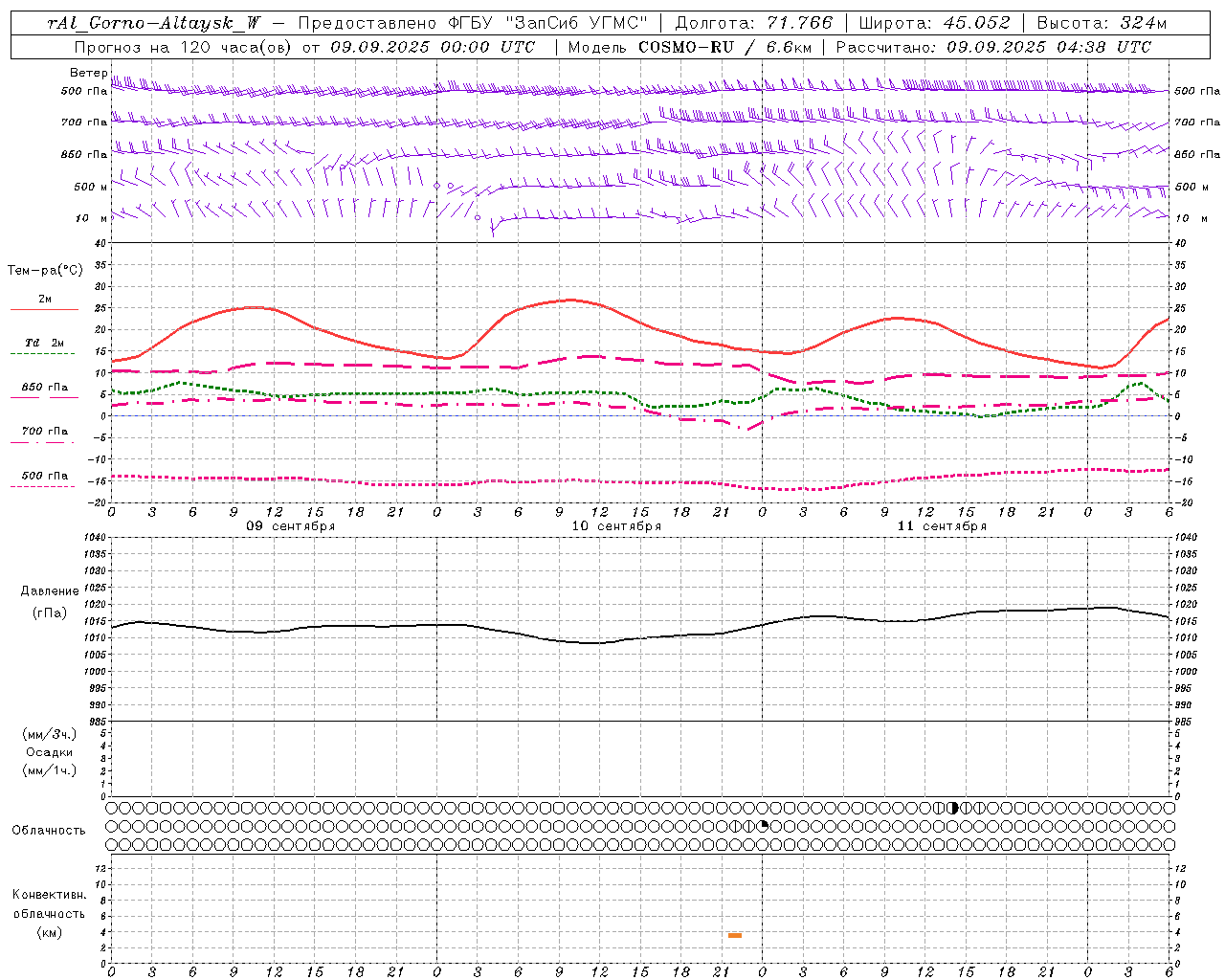Click the (км) unit label under Конвективн.
This screenshot has height=980, width=1225.
[x=49, y=932]
